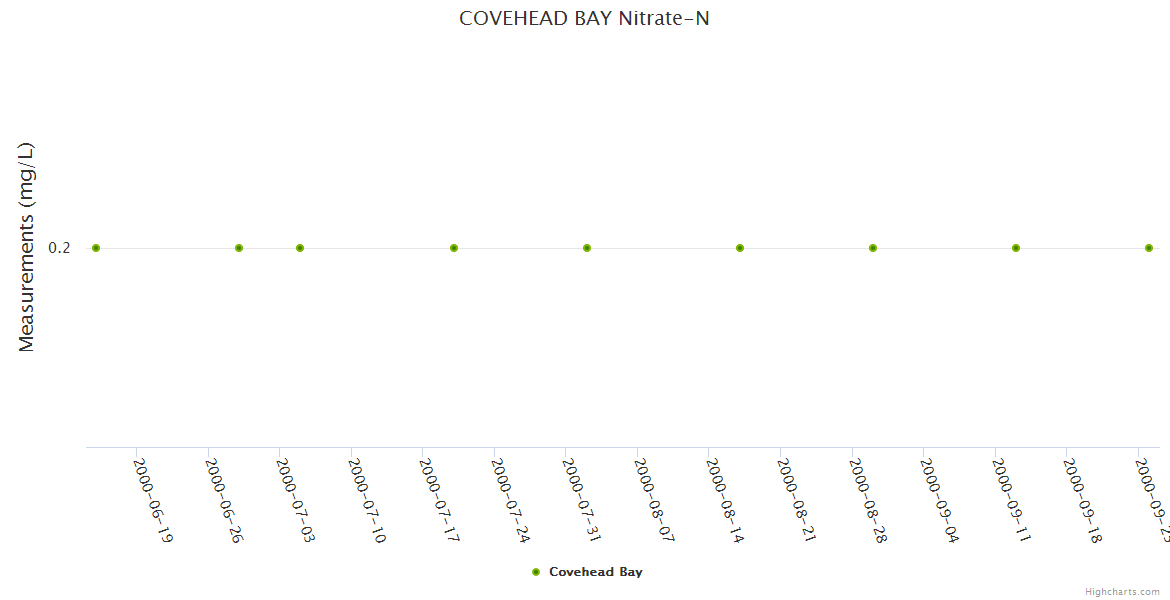
Task: Click data point just after 2000-07-31
Action: pos(587,248)
